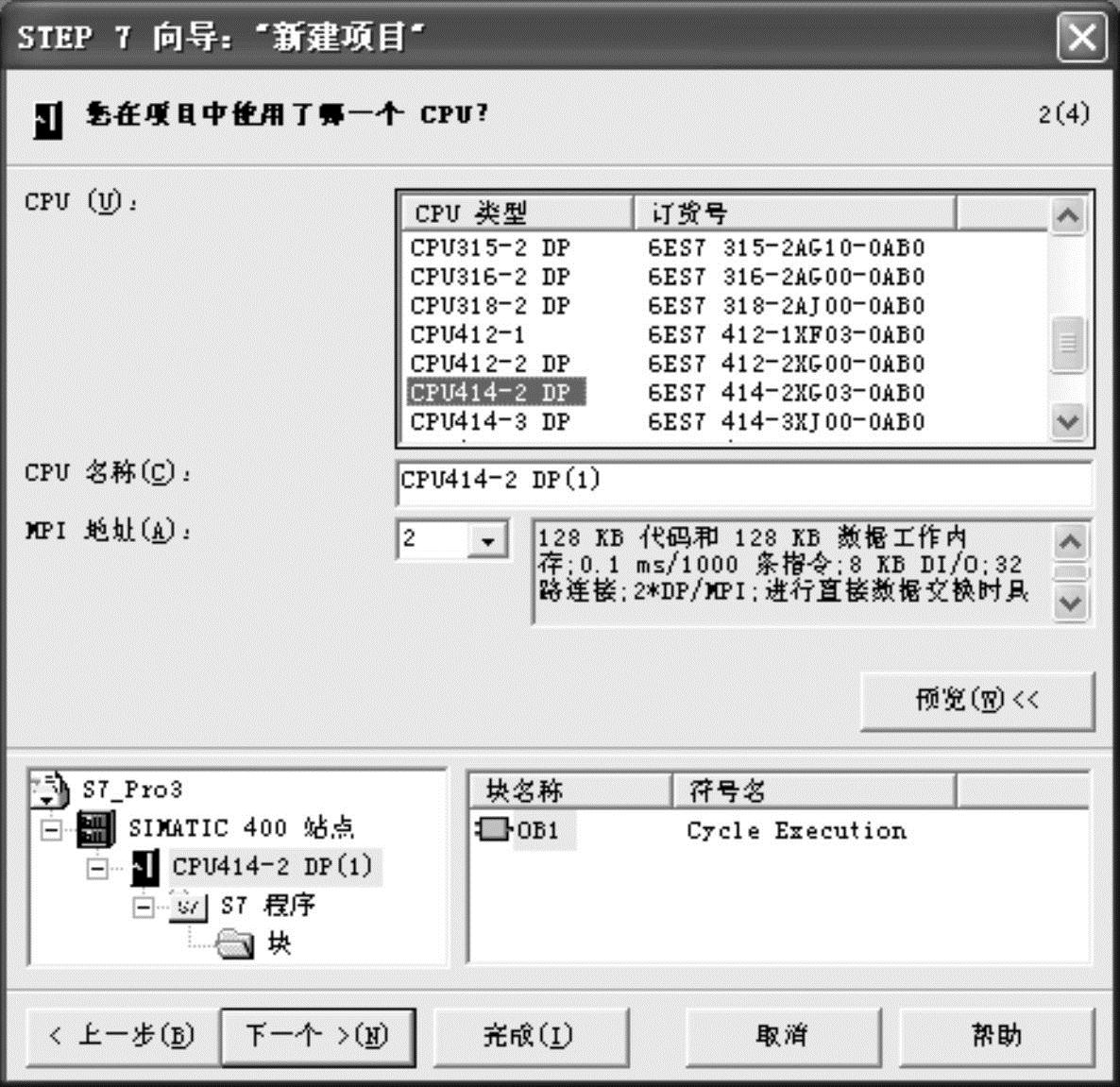Click order number 6ES7 414-2XG03-0AB0

point(787,393)
